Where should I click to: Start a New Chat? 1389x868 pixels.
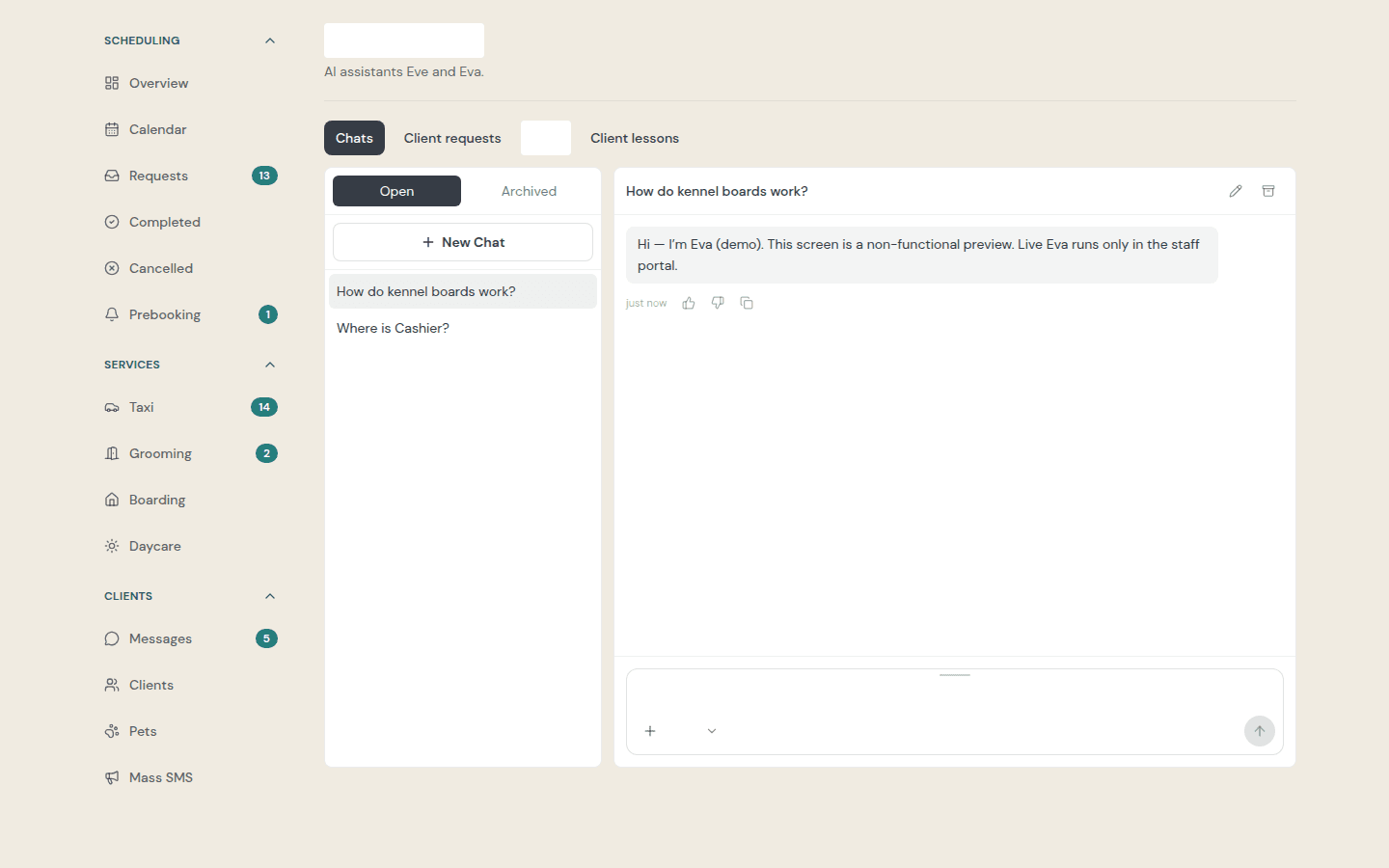463,242
